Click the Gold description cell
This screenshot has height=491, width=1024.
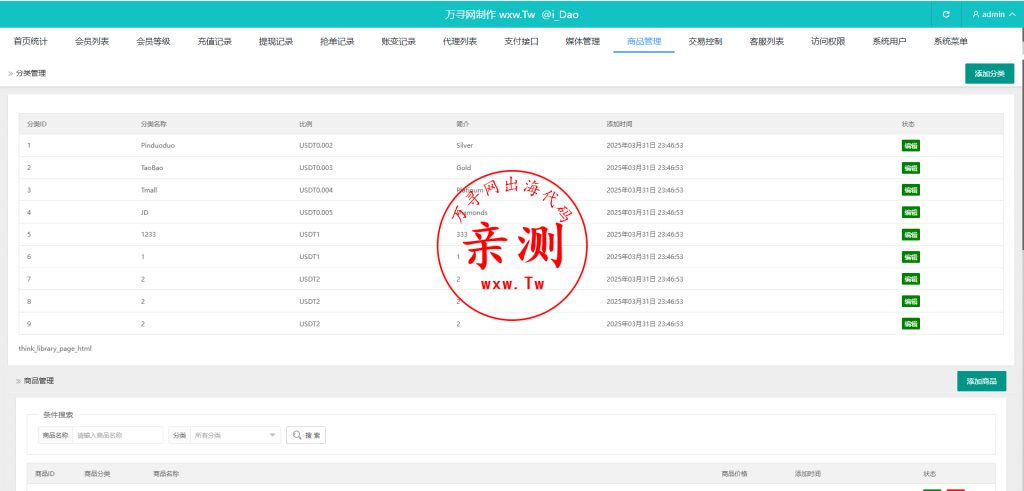coord(464,168)
